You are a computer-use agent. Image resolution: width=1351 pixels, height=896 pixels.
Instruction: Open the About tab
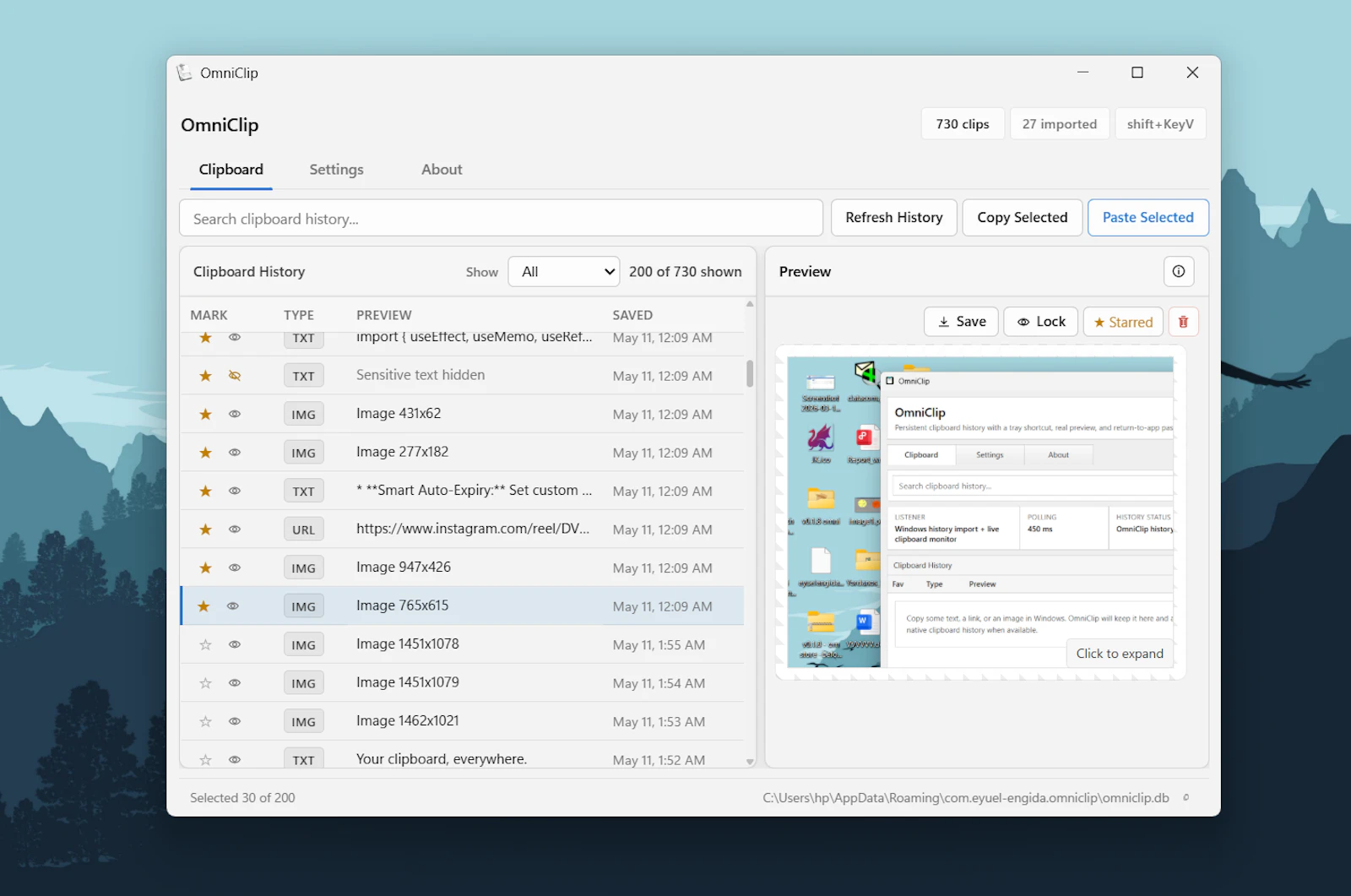pos(442,170)
